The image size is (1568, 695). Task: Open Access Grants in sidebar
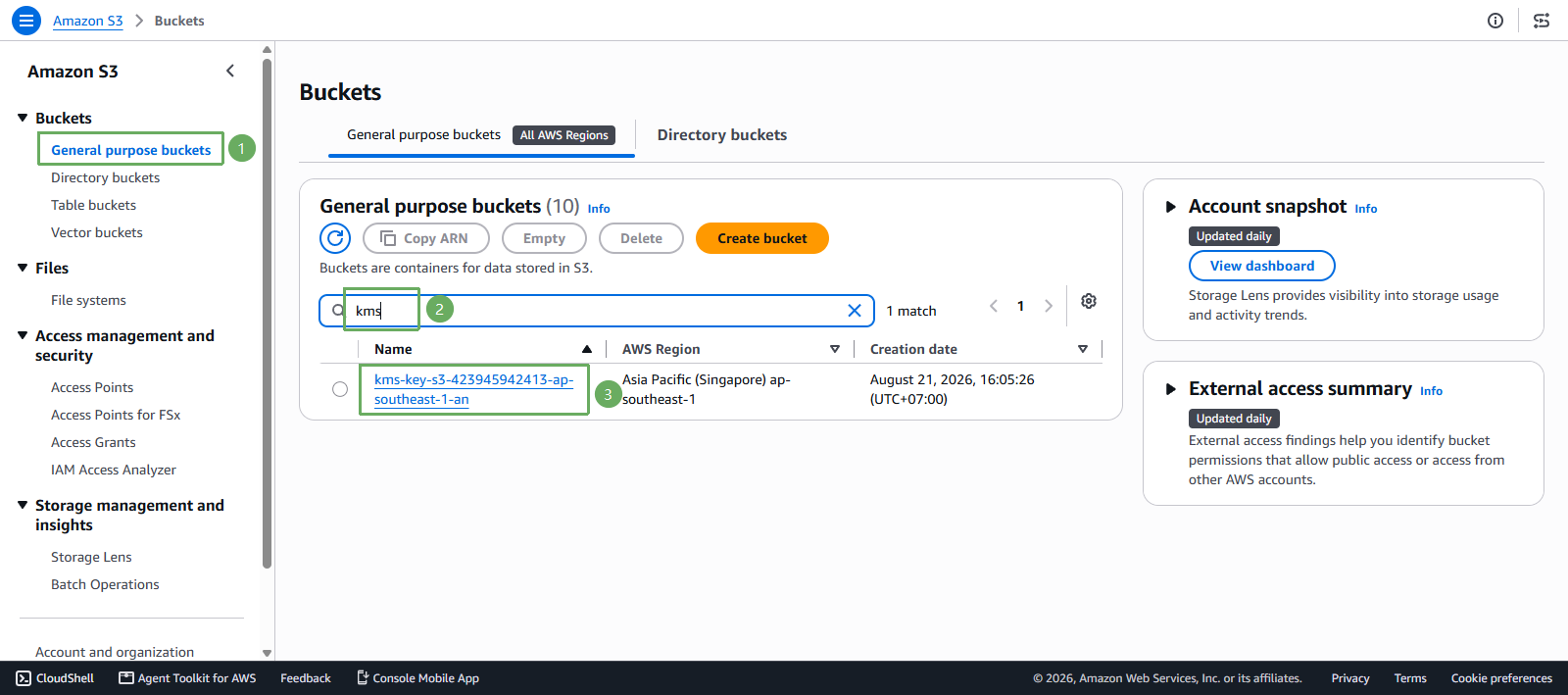[x=93, y=442]
